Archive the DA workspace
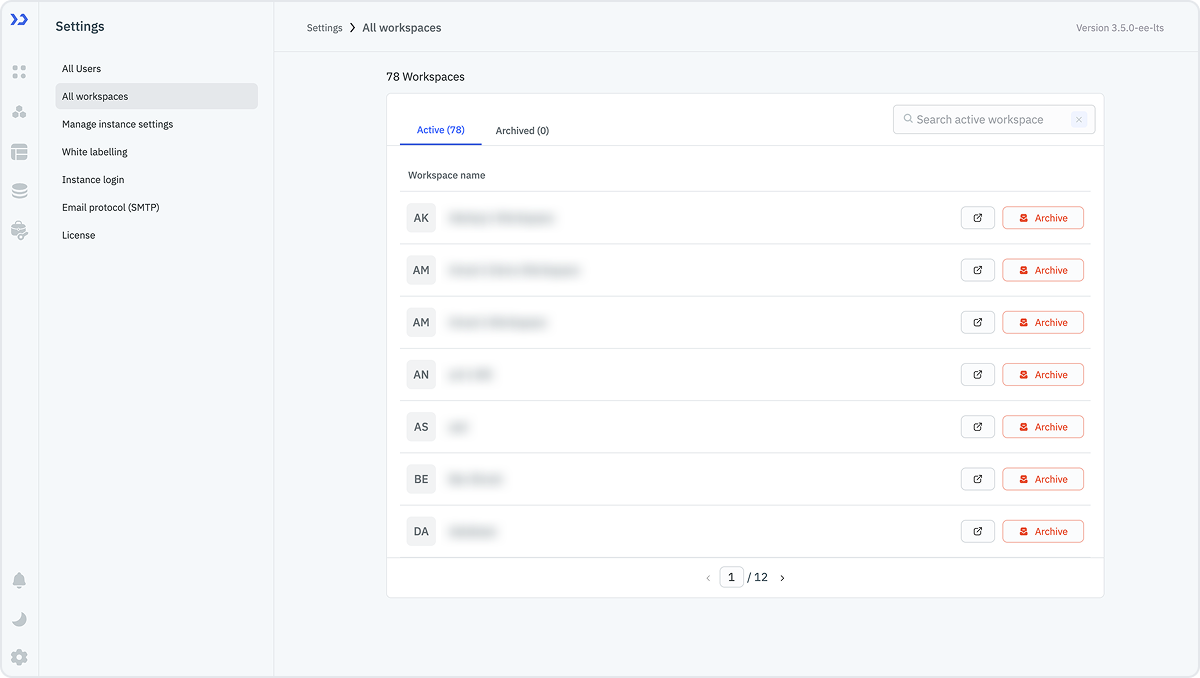1200x678 pixels. click(x=1042, y=532)
